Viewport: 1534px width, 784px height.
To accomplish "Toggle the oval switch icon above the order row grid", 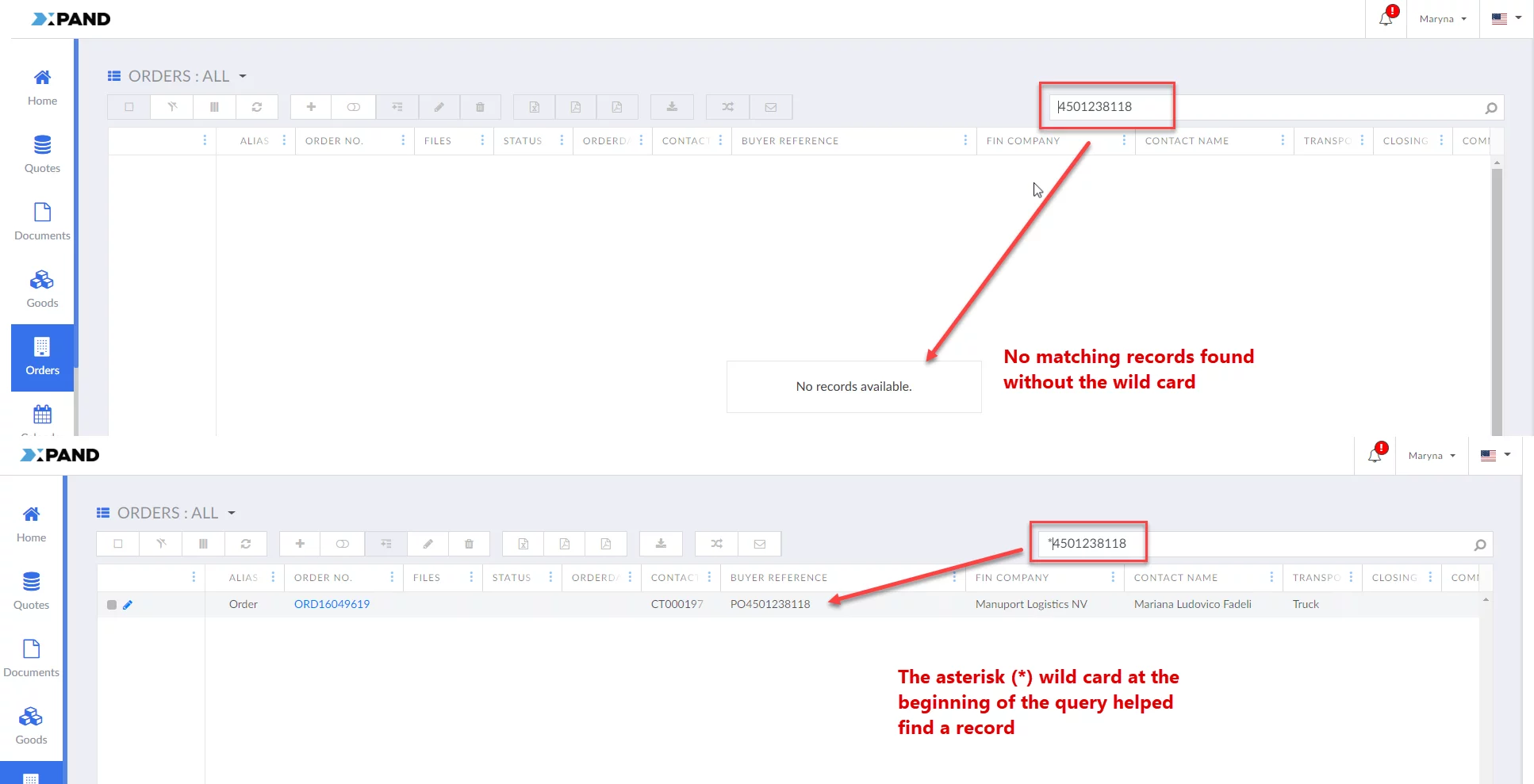I will (x=343, y=544).
